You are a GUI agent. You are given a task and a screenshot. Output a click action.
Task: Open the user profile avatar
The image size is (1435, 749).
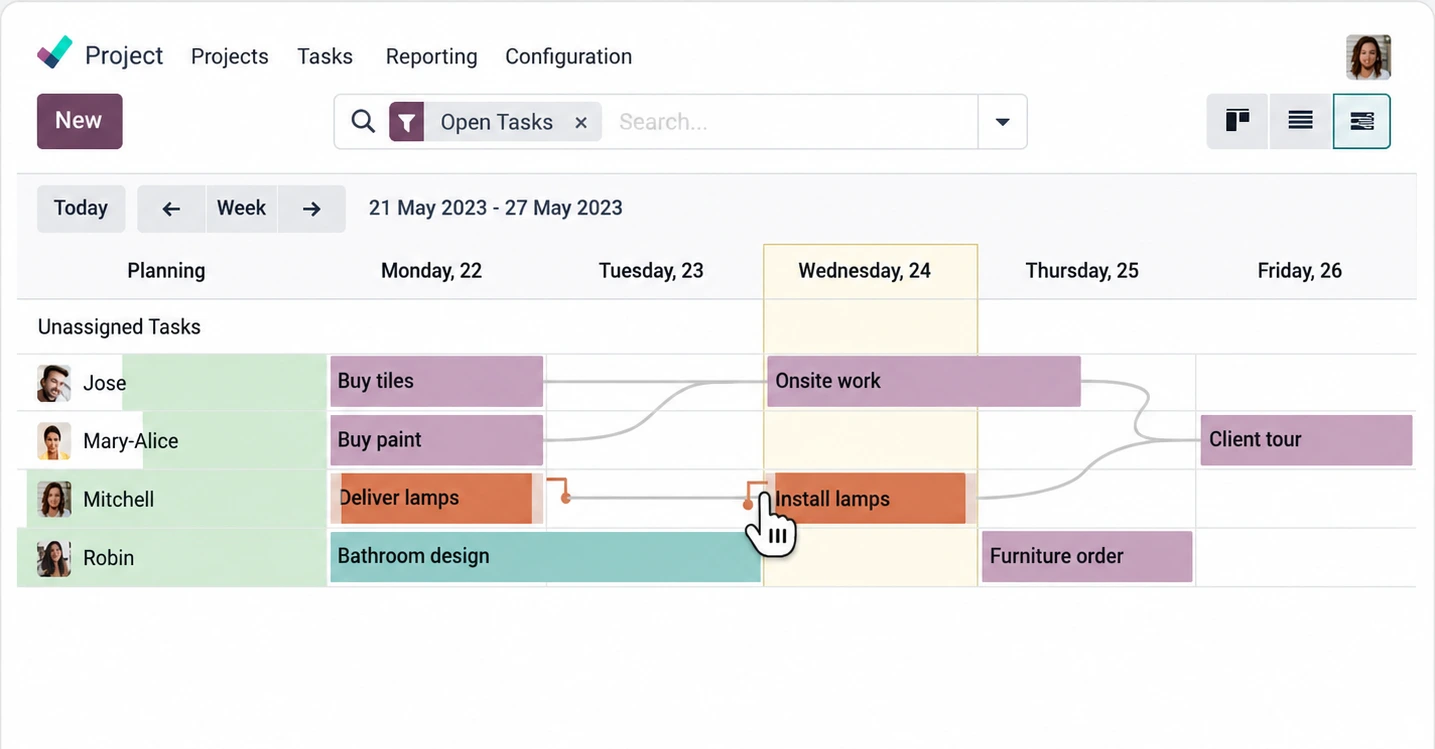[x=1368, y=57]
